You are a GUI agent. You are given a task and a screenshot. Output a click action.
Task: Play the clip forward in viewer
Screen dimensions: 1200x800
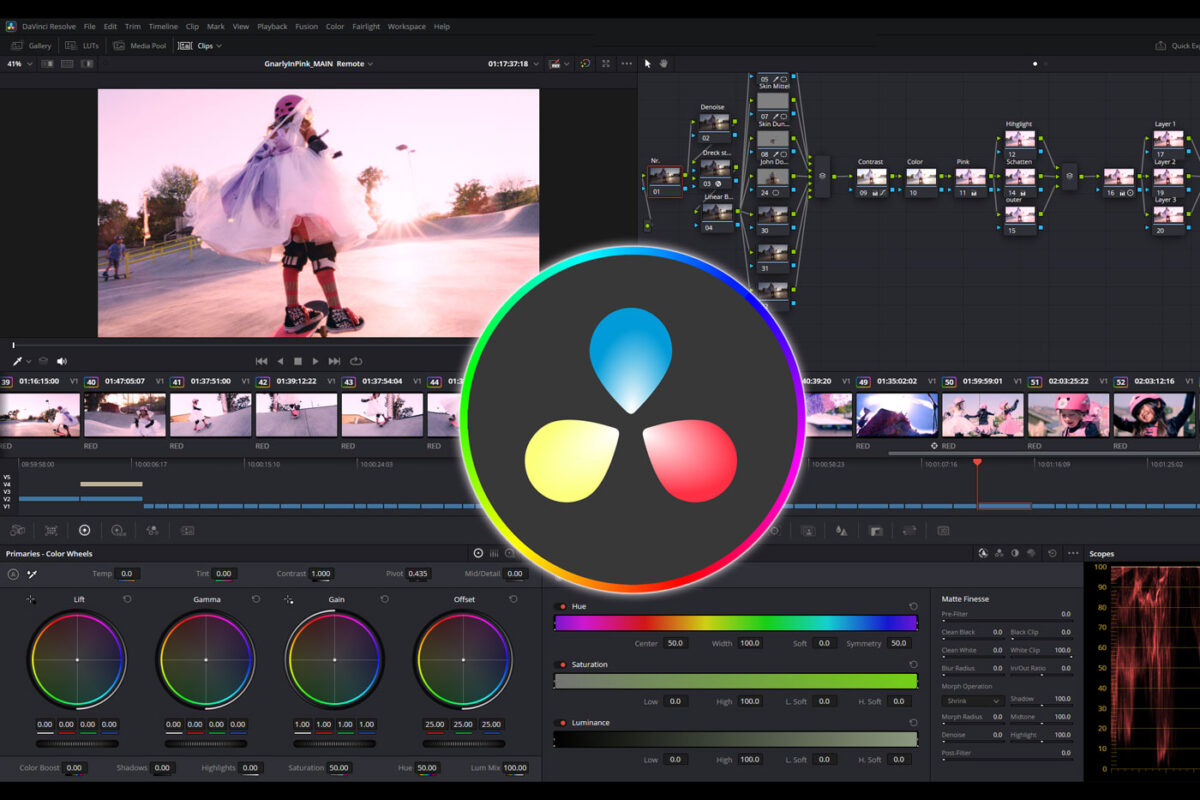[316, 361]
